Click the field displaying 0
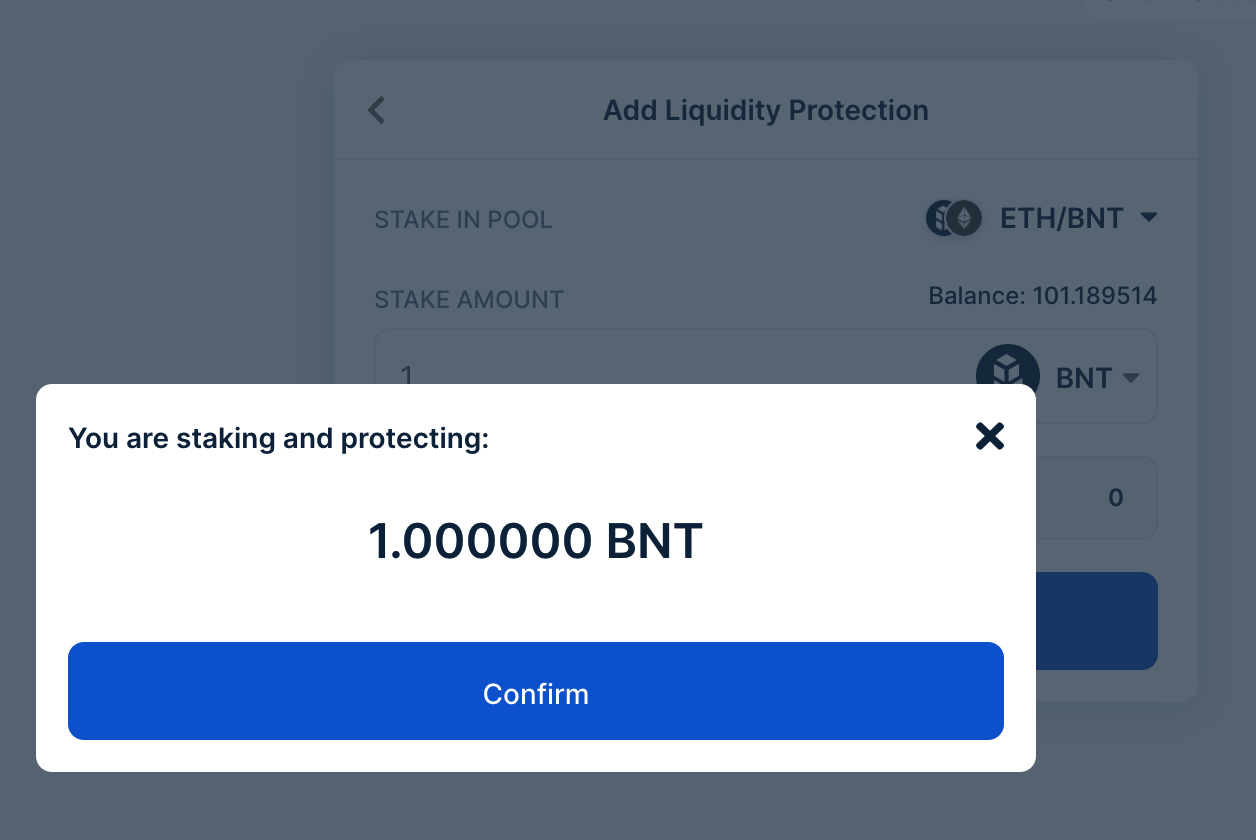The image size is (1256, 840). [1115, 498]
